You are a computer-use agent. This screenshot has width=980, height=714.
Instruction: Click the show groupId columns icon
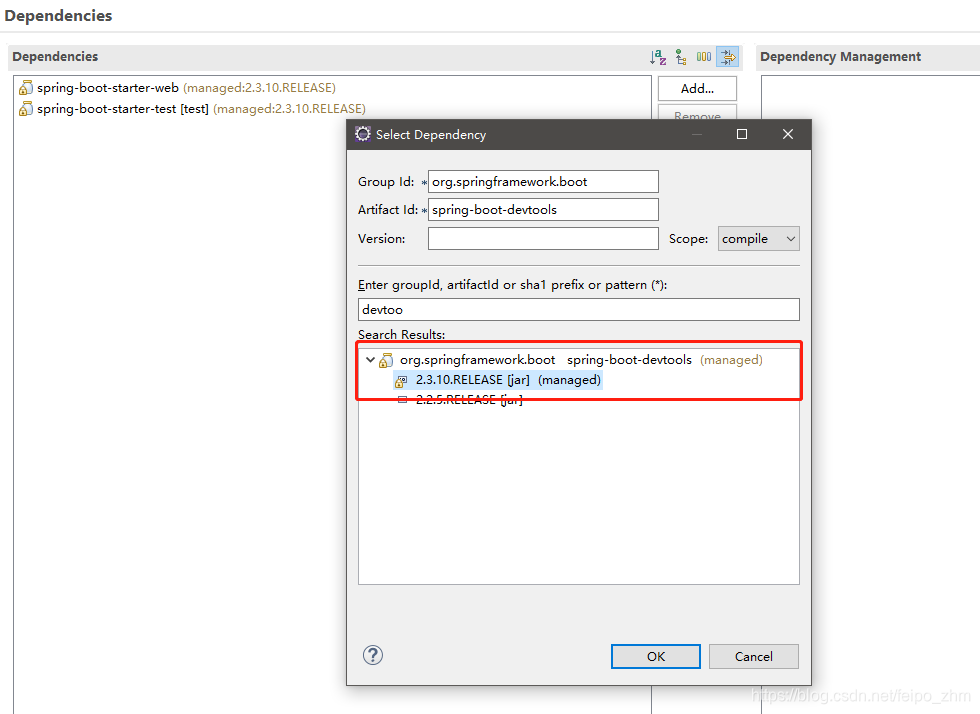pos(704,57)
